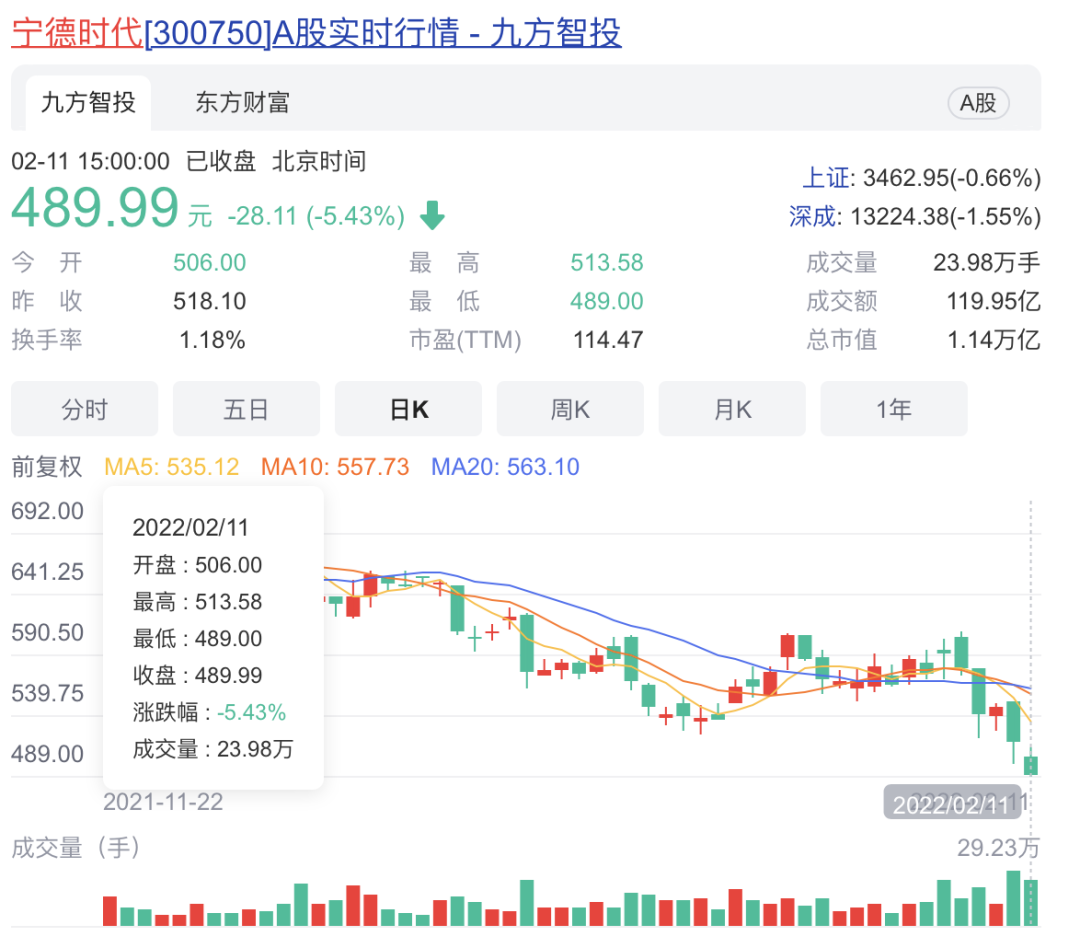The width and height of the screenshot is (1080, 948).
Task: Open the 上证 index link
Action: coord(827,178)
